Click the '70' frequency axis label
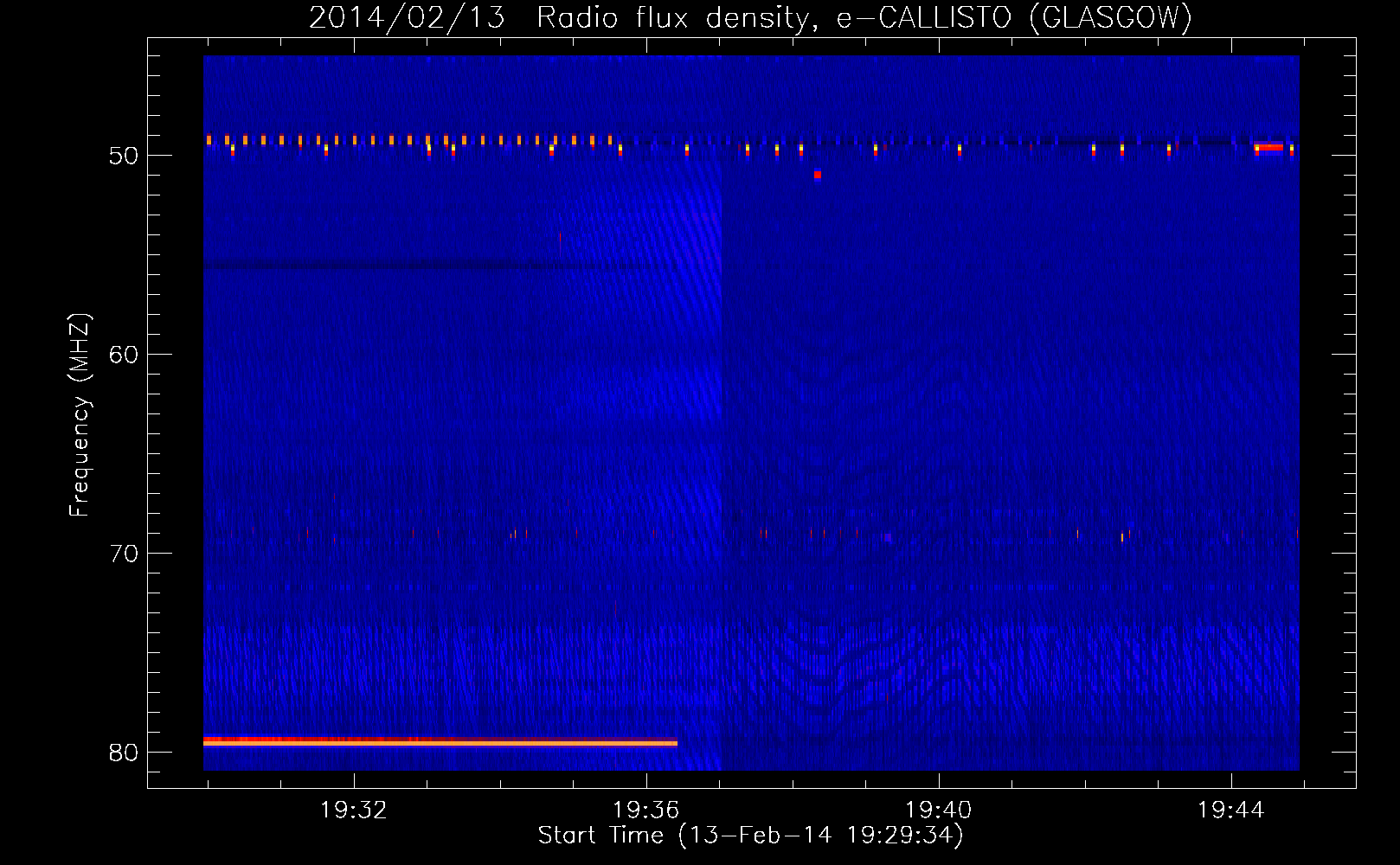Viewport: 1400px width, 865px height. tap(124, 554)
